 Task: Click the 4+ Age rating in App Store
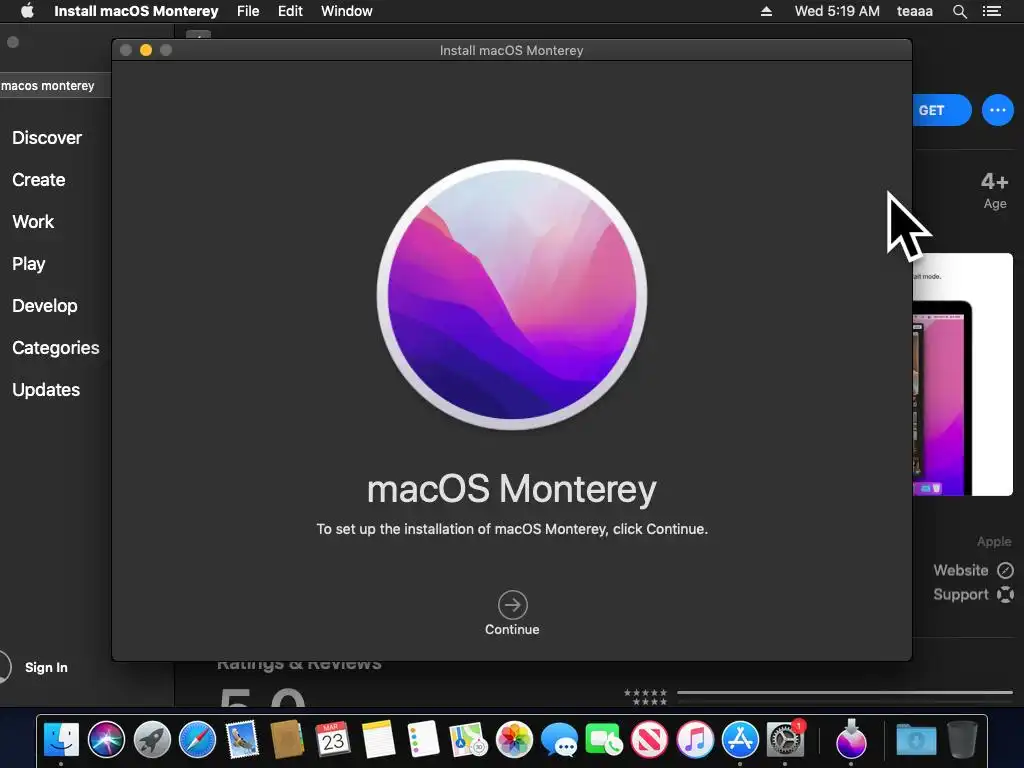click(x=995, y=190)
